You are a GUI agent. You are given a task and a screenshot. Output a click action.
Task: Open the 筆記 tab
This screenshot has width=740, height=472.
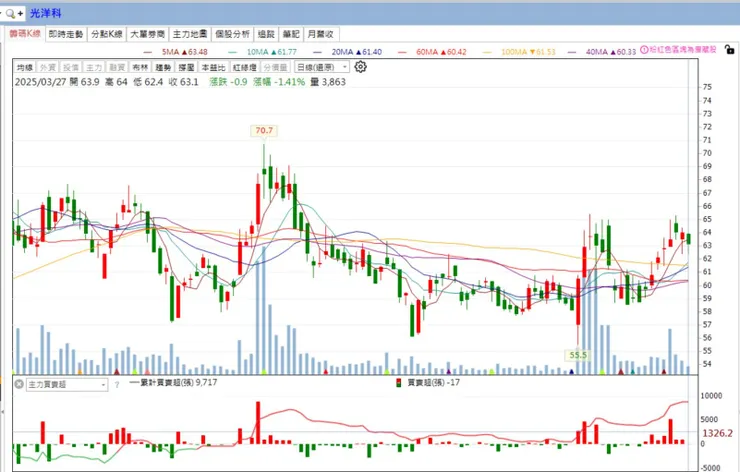[291, 34]
